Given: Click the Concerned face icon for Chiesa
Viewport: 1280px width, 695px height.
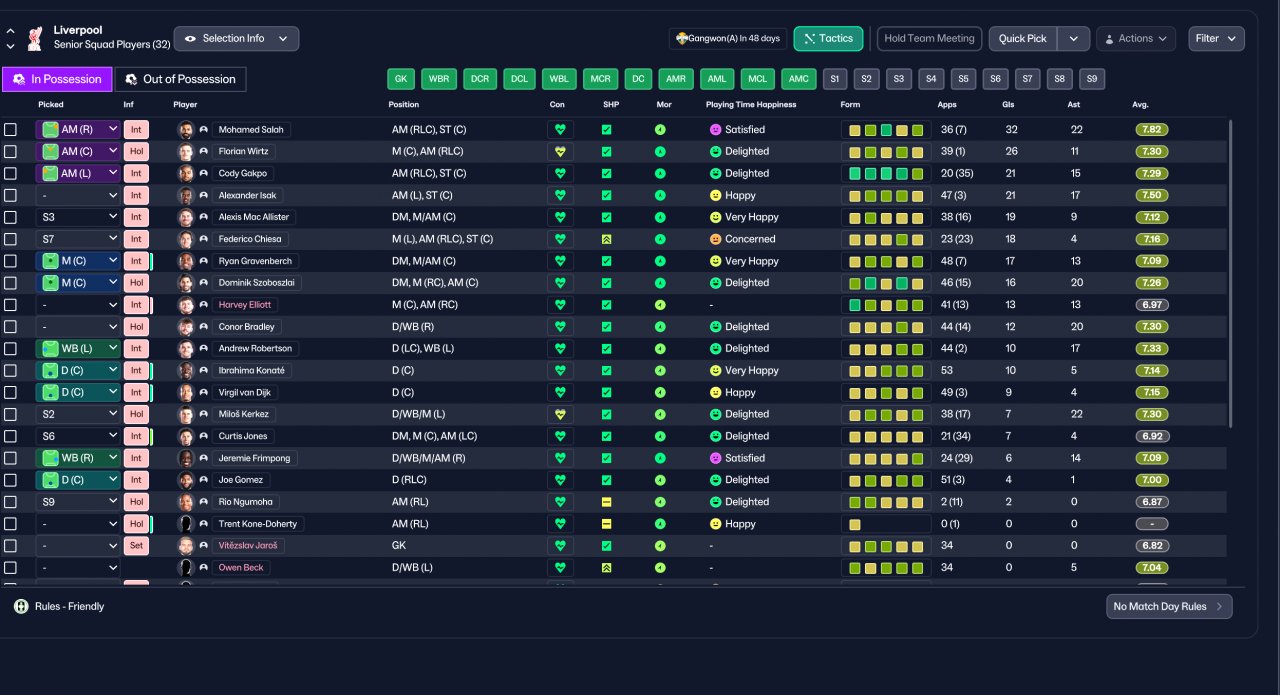Looking at the screenshot, I should pos(715,239).
